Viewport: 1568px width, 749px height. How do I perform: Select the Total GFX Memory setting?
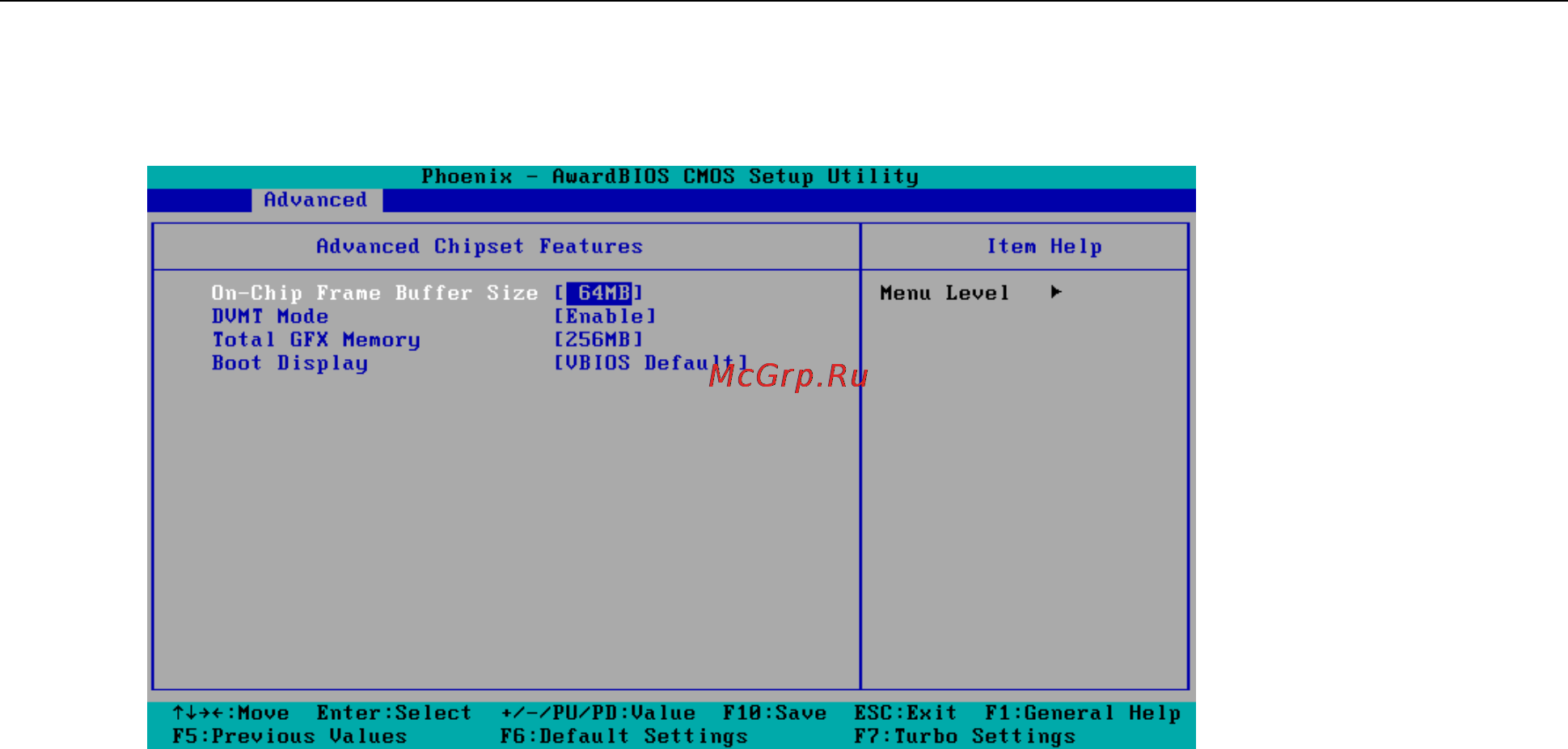316,340
